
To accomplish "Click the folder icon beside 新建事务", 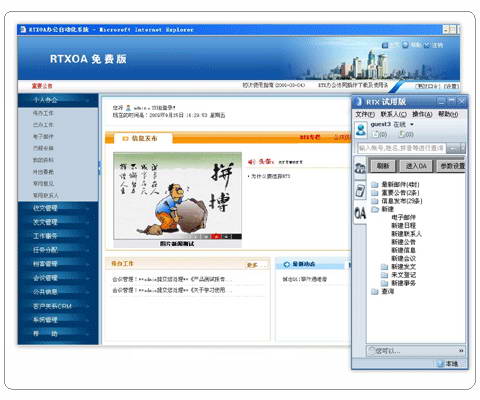I will 385,283.
